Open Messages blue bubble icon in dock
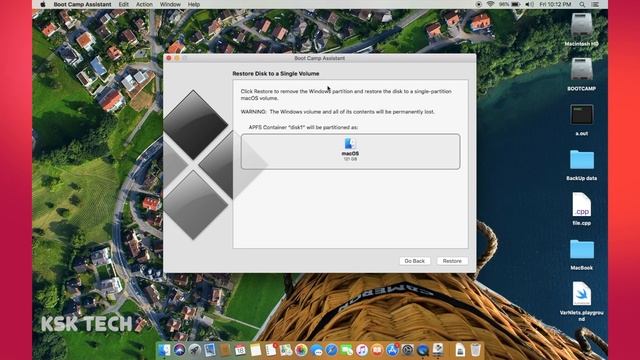This screenshot has height=360, width=640. coord(316,350)
